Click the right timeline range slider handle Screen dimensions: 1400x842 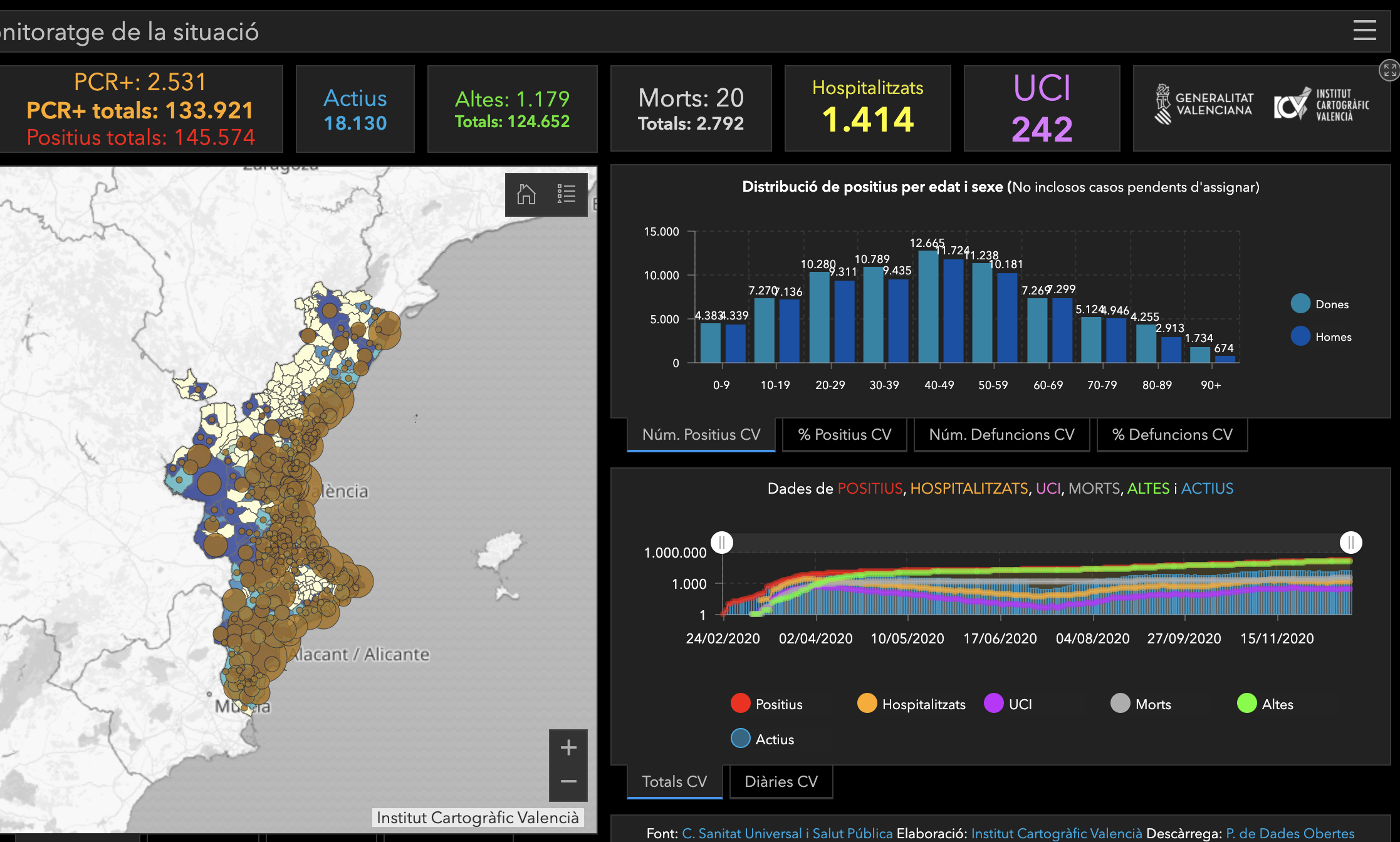coord(1350,542)
